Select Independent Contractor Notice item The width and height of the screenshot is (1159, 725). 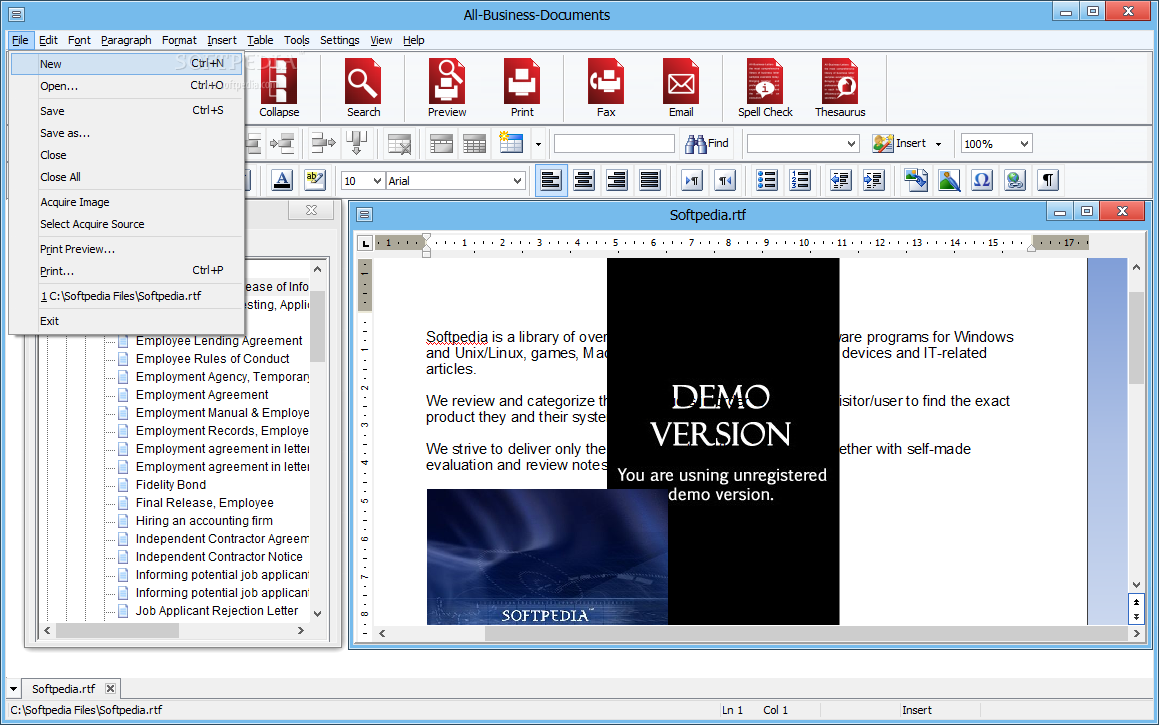pyautogui.click(x=219, y=556)
